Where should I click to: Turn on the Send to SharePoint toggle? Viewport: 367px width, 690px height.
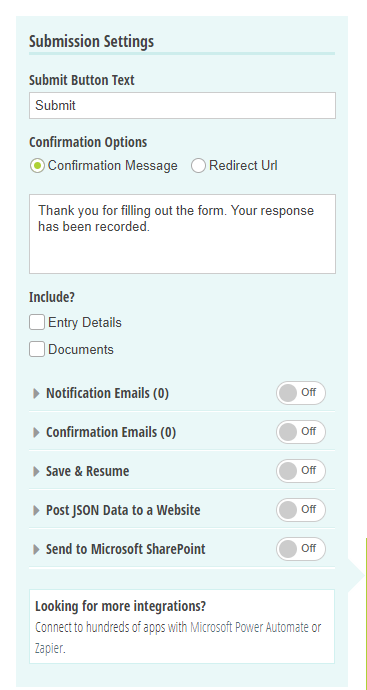(301, 549)
